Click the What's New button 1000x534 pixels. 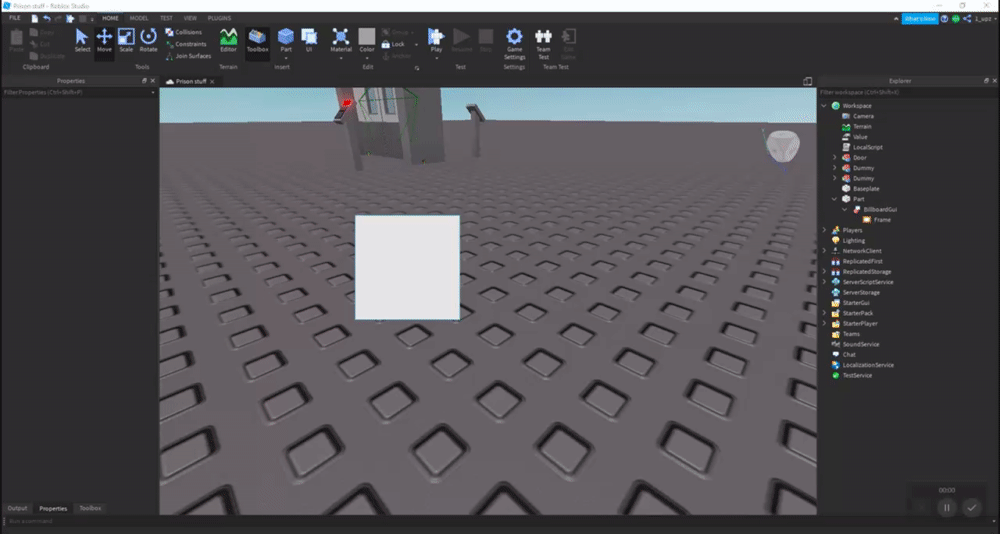tap(920, 19)
